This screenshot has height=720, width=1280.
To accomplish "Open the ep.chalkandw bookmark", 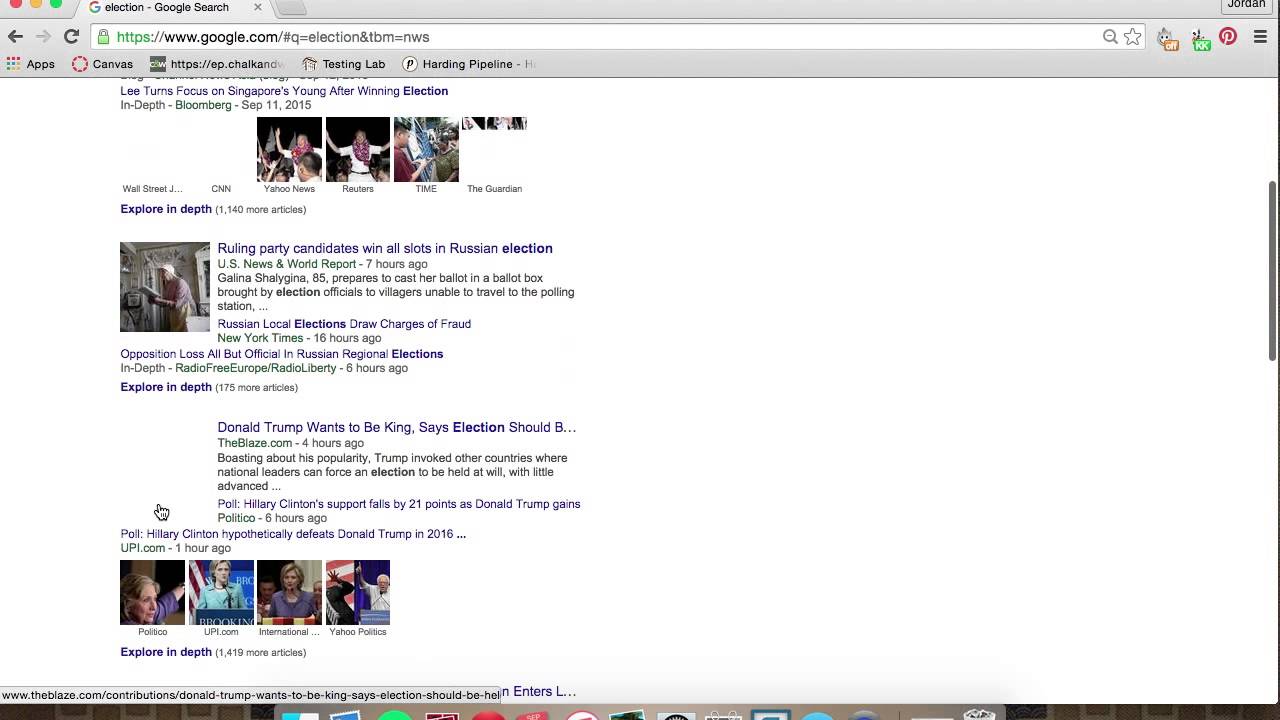I will [217, 64].
